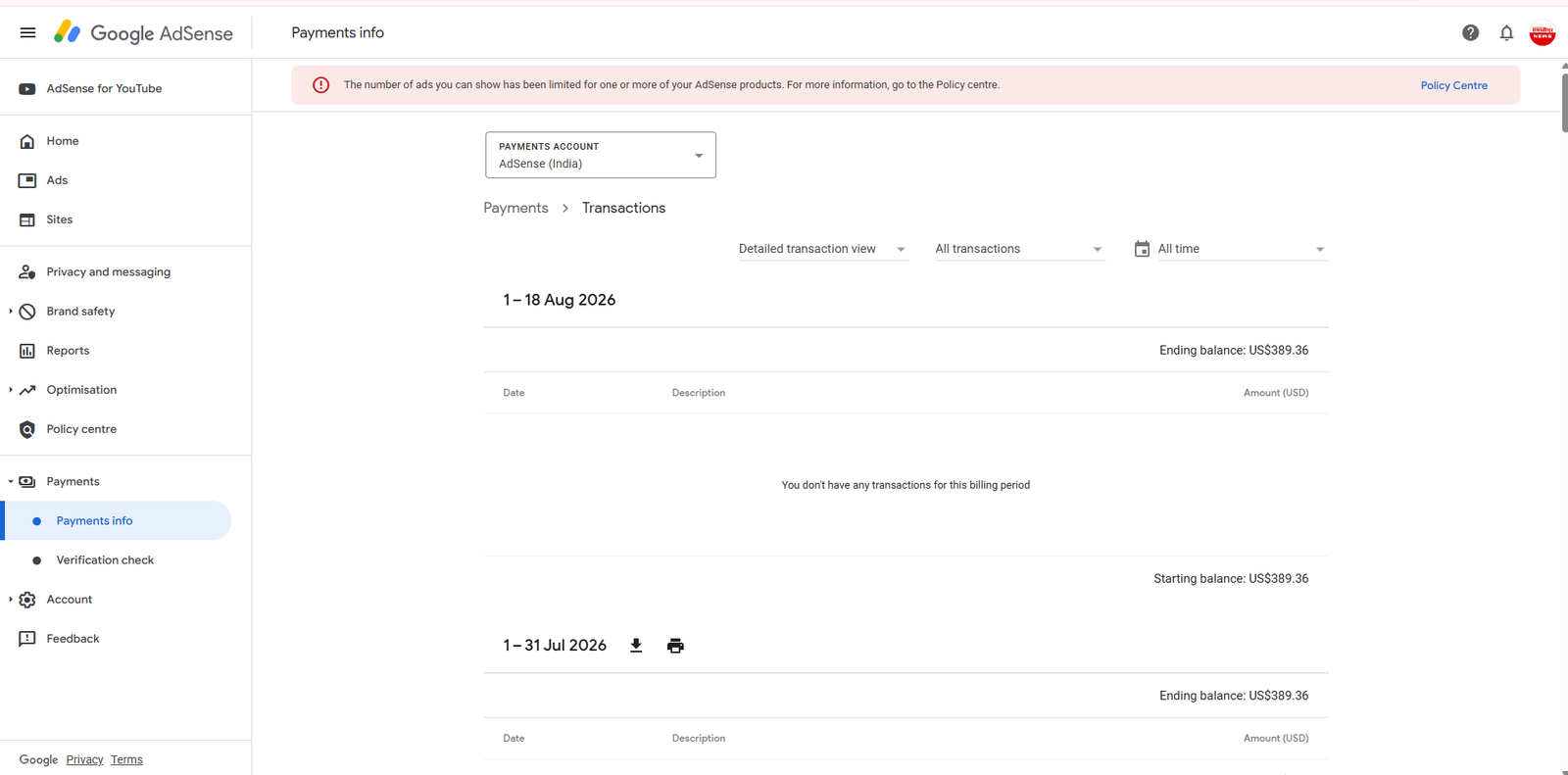
Task: Follow the Policy Centre link in alert
Action: click(x=1453, y=85)
